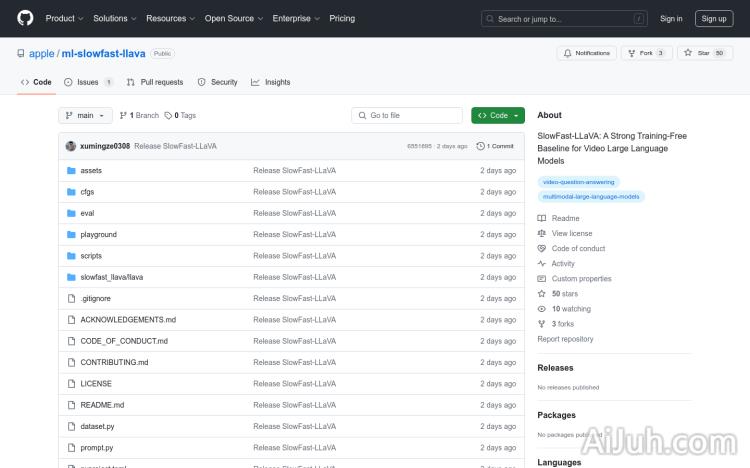Switch to the Pull requests tab
This screenshot has width=750, height=468.
point(155,82)
